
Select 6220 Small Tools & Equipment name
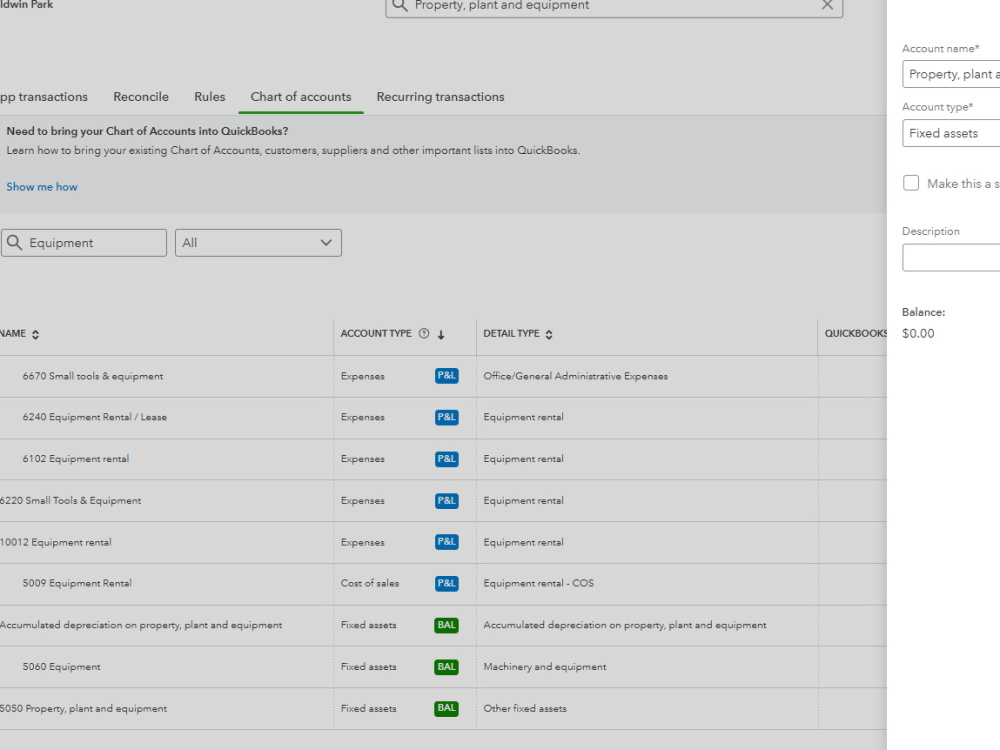(71, 501)
